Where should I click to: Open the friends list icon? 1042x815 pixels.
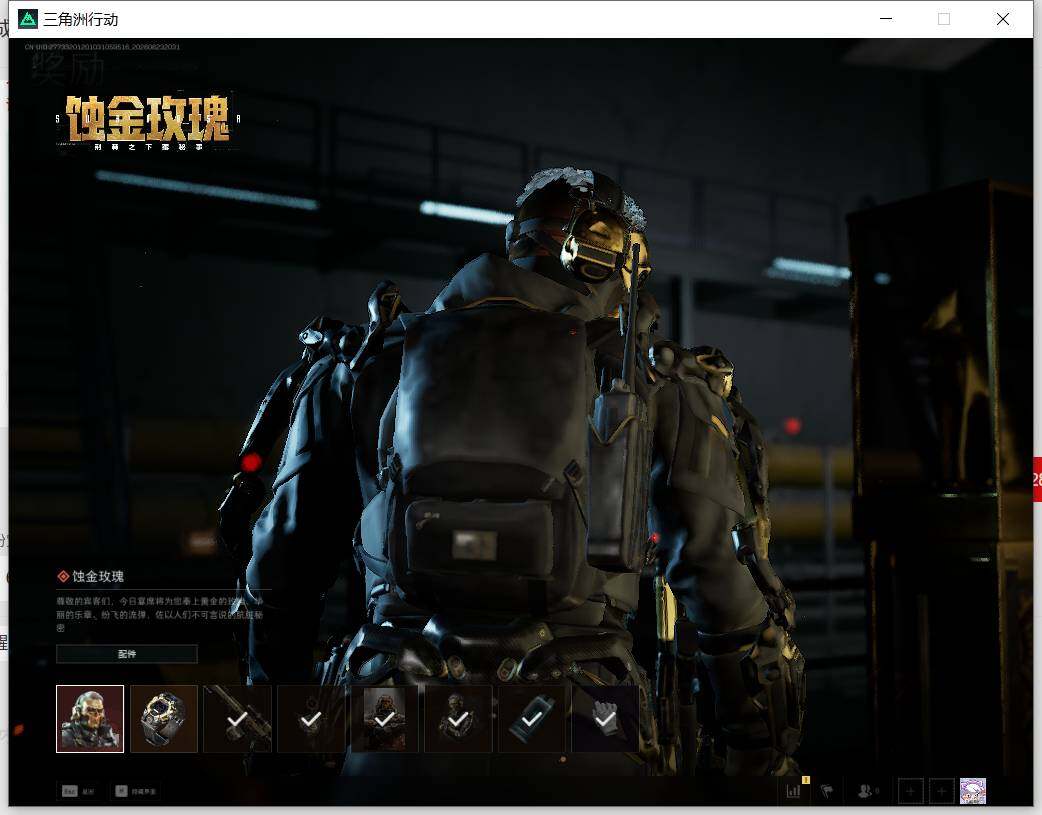(867, 791)
